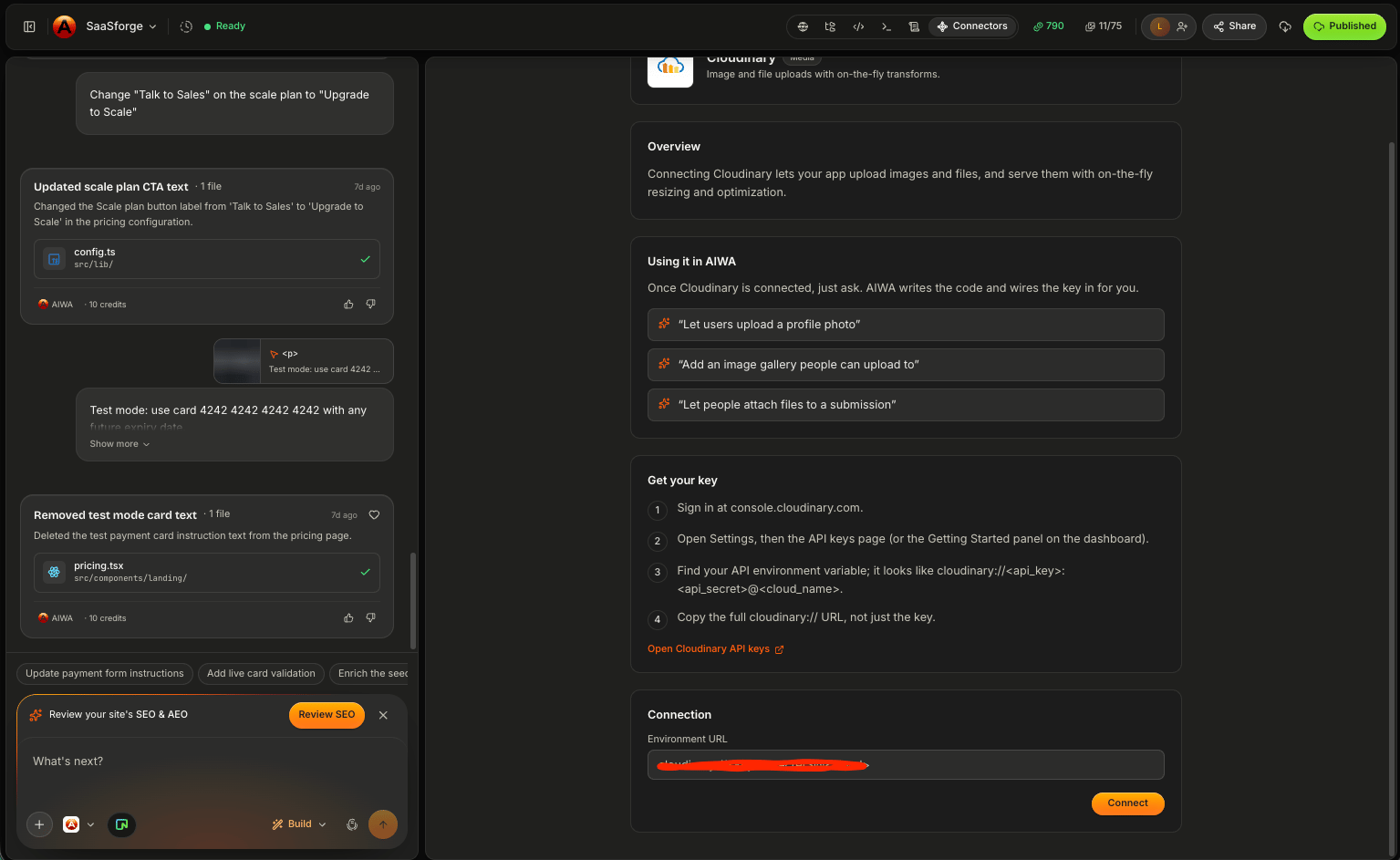The height and width of the screenshot is (860, 1400).
Task: Click the What's next chat input
Action: point(212,762)
